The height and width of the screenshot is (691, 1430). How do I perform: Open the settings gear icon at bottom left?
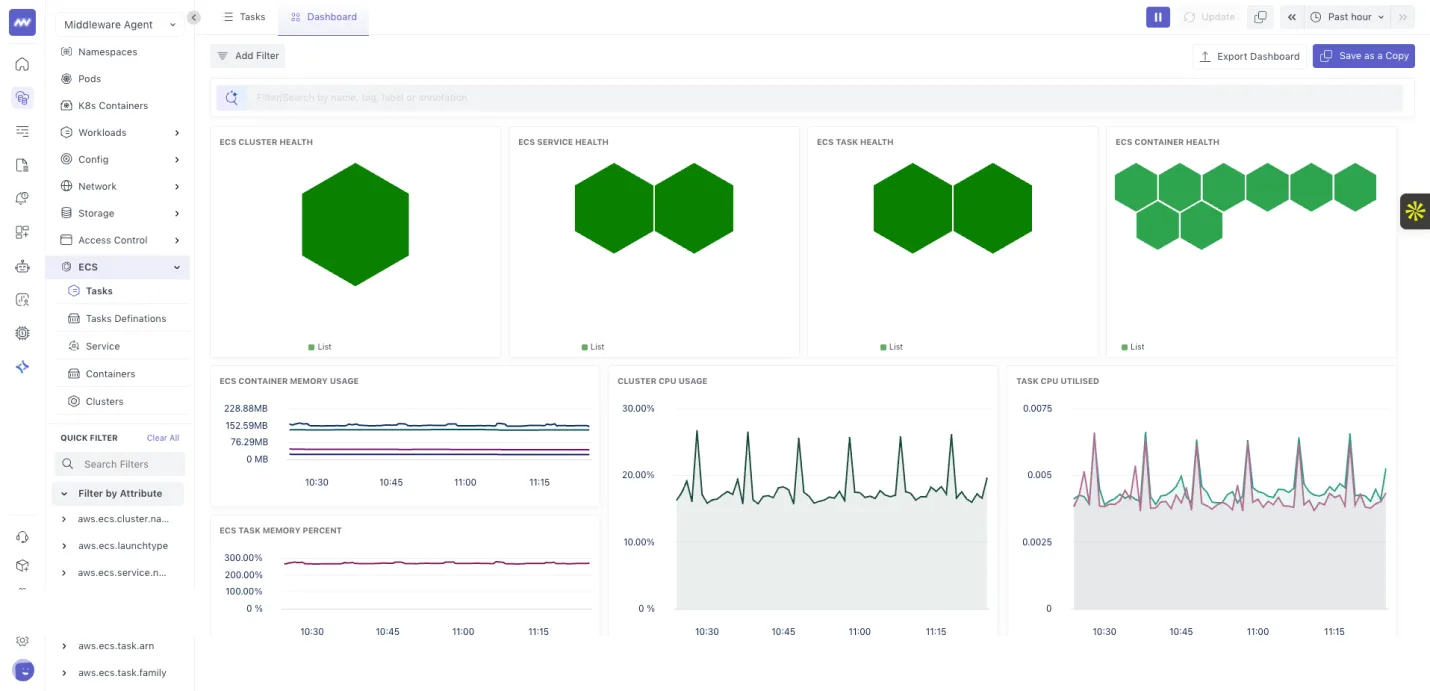(22, 641)
